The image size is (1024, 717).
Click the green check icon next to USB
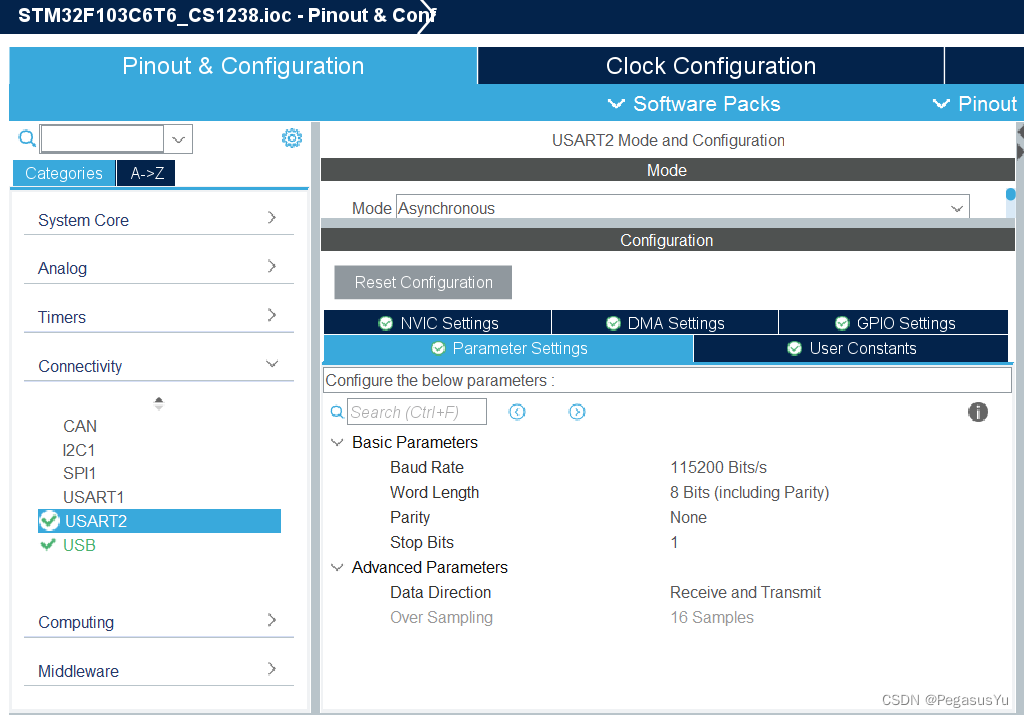coord(47,545)
